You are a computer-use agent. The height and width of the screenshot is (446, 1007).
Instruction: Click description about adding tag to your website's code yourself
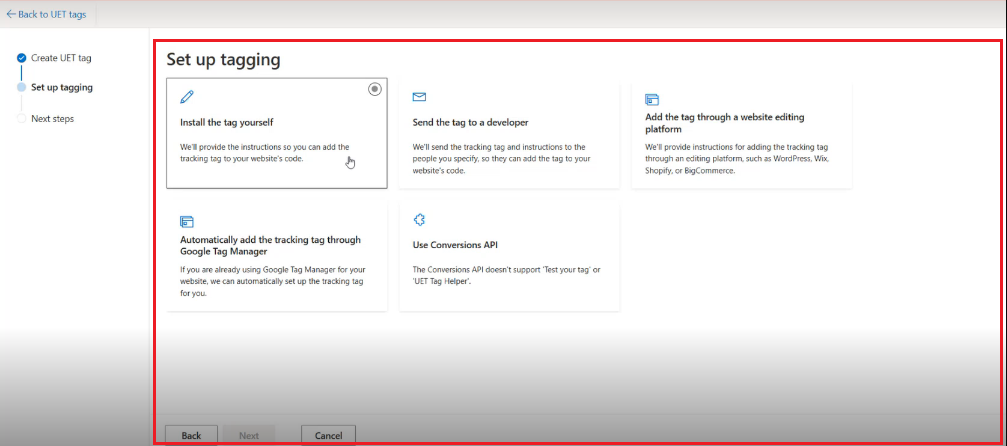[x=265, y=153]
